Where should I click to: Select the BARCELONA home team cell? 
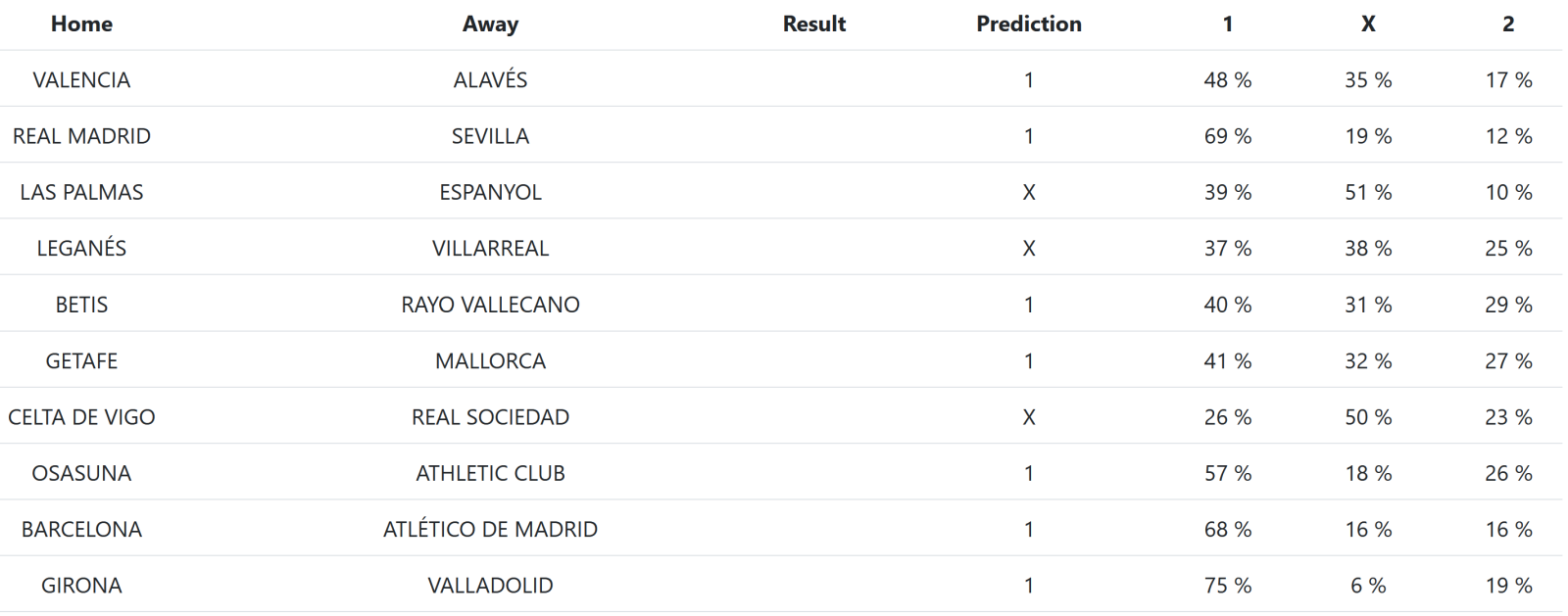(81, 529)
